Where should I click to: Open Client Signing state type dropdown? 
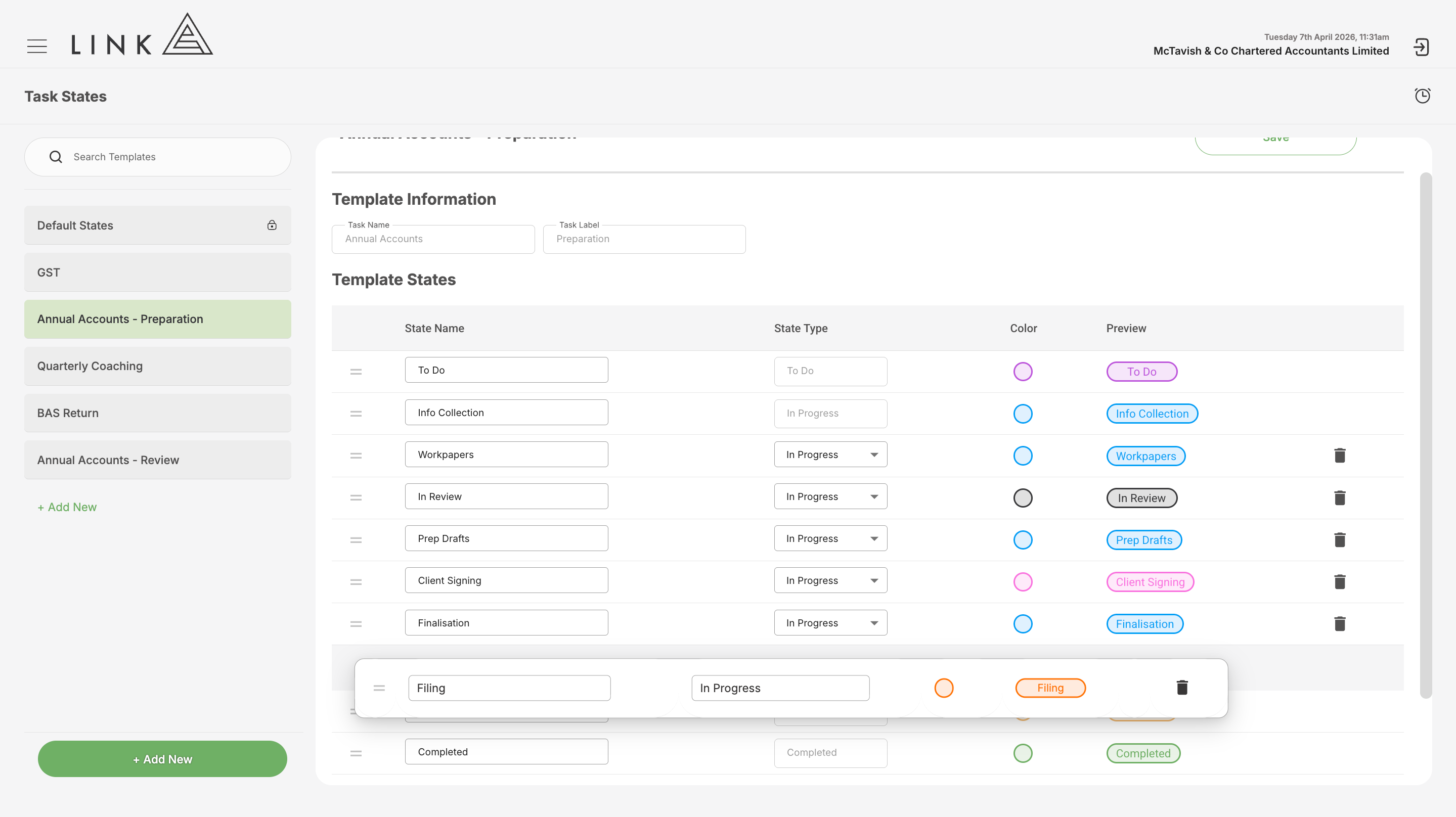830,581
